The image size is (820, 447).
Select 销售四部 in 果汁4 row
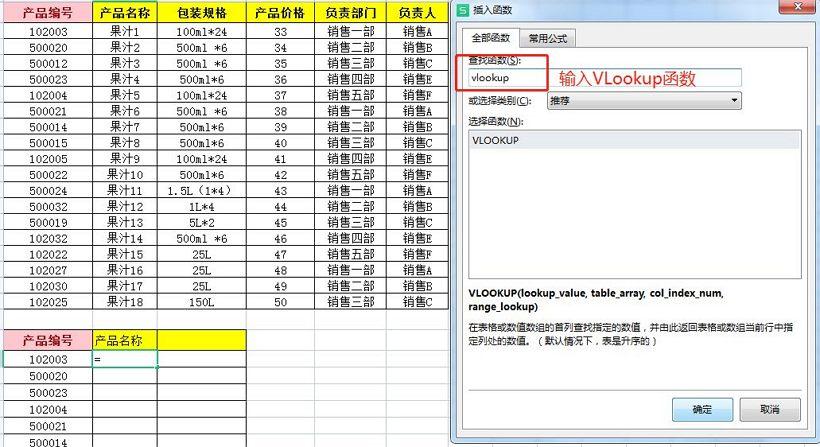coord(350,79)
